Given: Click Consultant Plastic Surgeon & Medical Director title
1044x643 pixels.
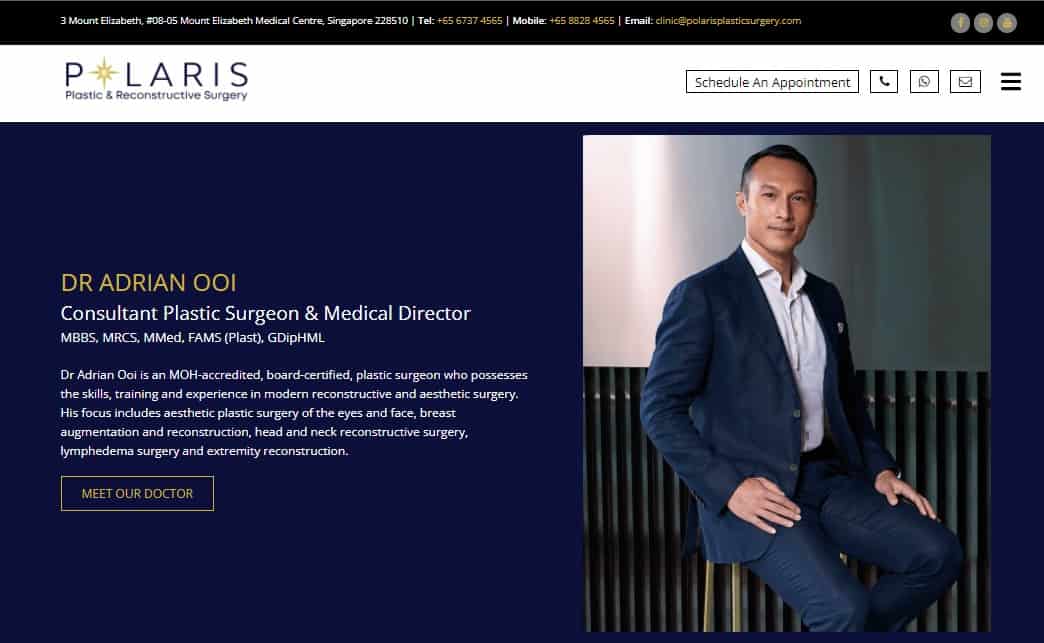Looking at the screenshot, I should [x=266, y=313].
